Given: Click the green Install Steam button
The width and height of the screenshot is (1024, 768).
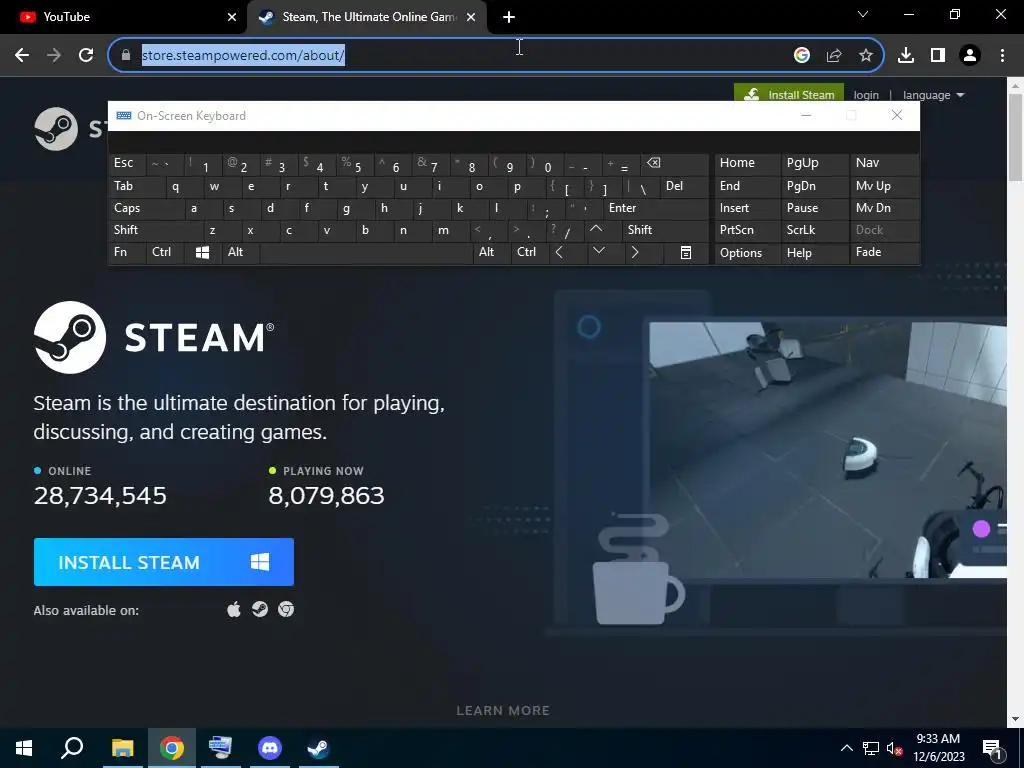Looking at the screenshot, I should pos(789,94).
